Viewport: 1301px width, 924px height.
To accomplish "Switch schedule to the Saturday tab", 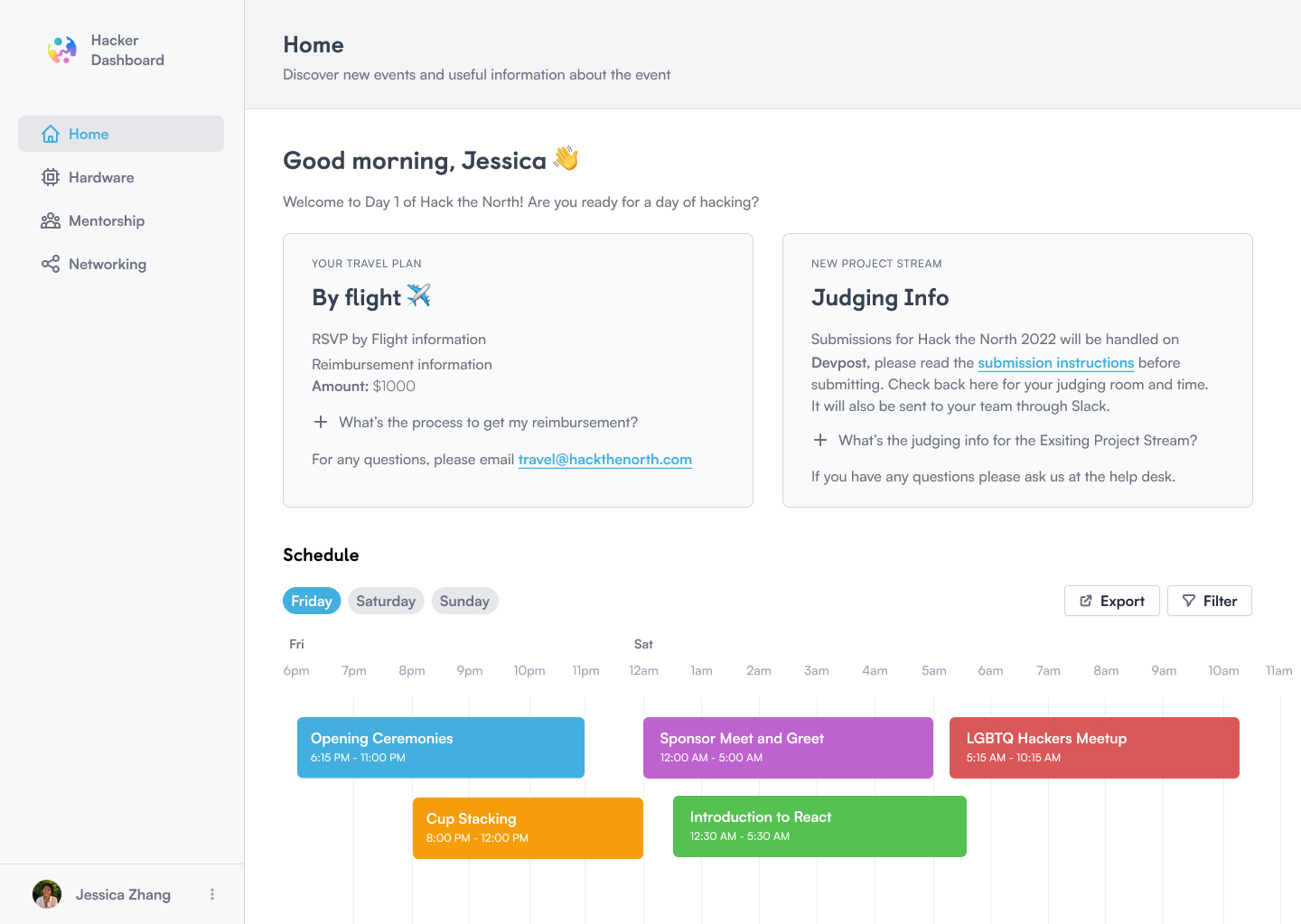I will pyautogui.click(x=386, y=601).
